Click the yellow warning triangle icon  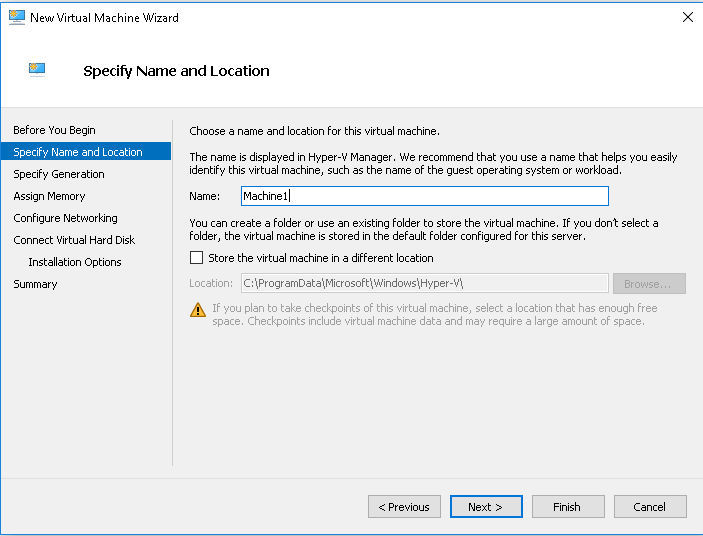[x=198, y=309]
